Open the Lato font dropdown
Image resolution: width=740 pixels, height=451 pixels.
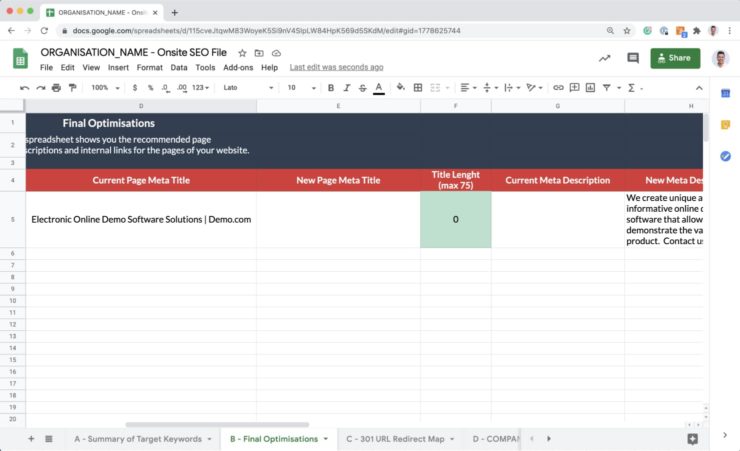pyautogui.click(x=248, y=88)
